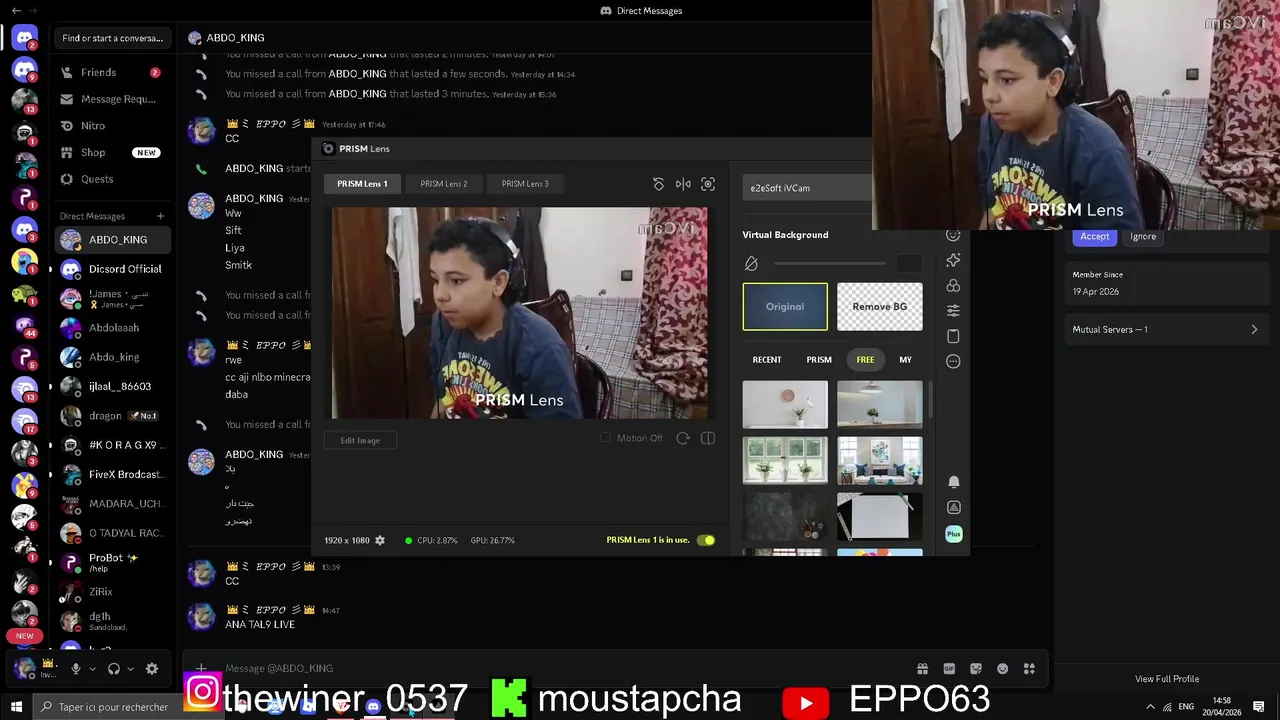The width and height of the screenshot is (1280, 720).
Task: Select living room sofa background thumbnail
Action: point(880,461)
